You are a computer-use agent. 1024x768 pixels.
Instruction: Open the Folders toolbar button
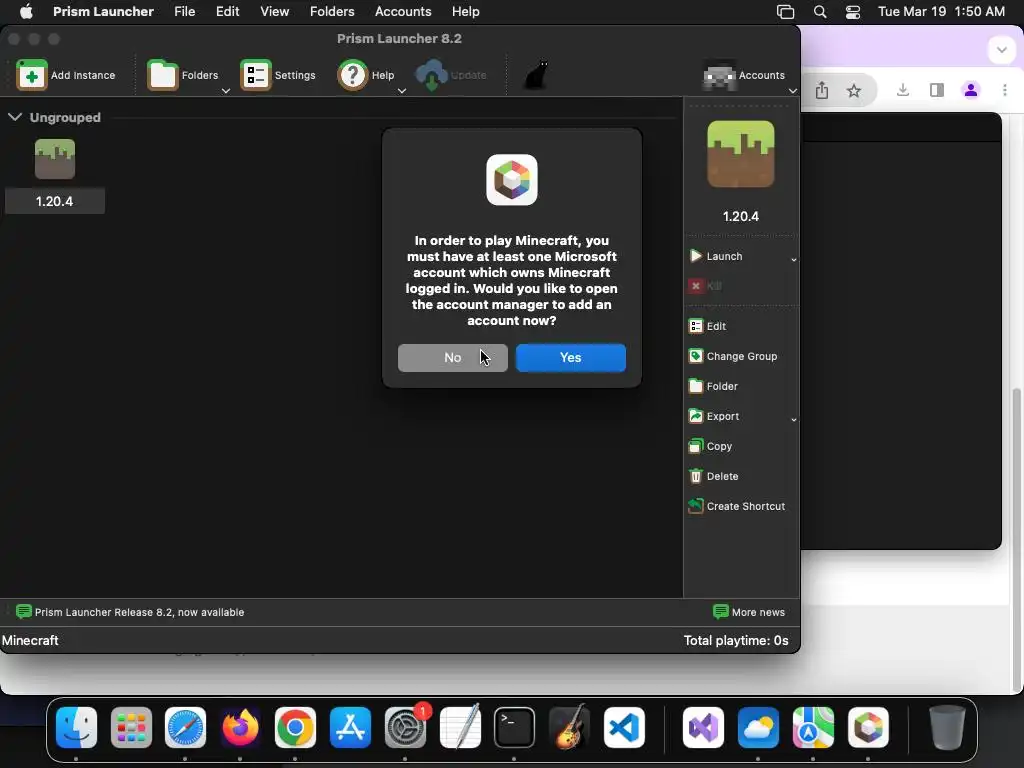pos(182,75)
